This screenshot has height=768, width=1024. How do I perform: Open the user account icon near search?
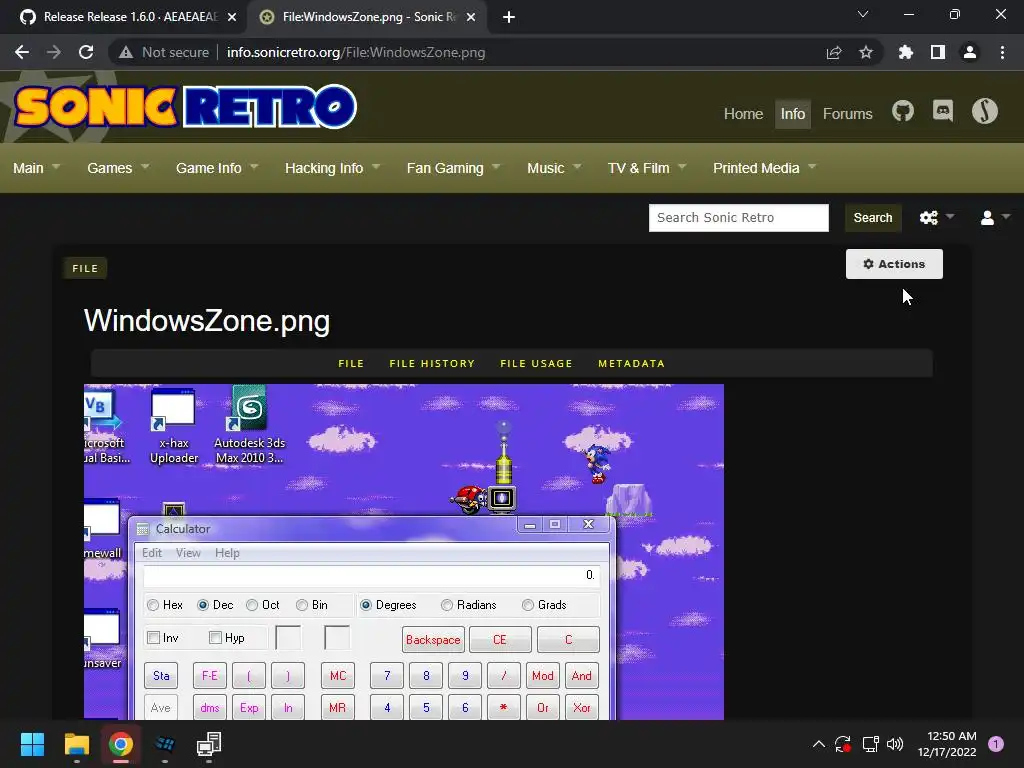(x=987, y=217)
